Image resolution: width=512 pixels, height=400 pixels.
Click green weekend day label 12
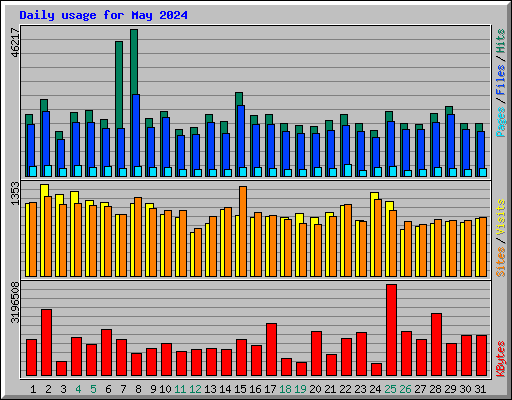pos(195,389)
